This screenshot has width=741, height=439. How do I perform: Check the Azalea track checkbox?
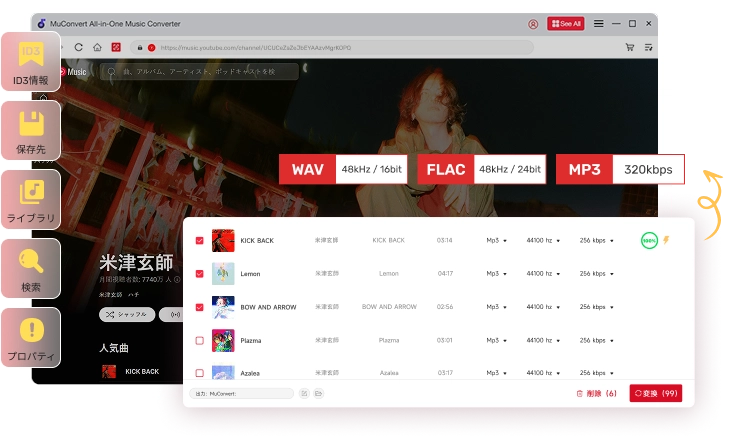pyautogui.click(x=199, y=373)
